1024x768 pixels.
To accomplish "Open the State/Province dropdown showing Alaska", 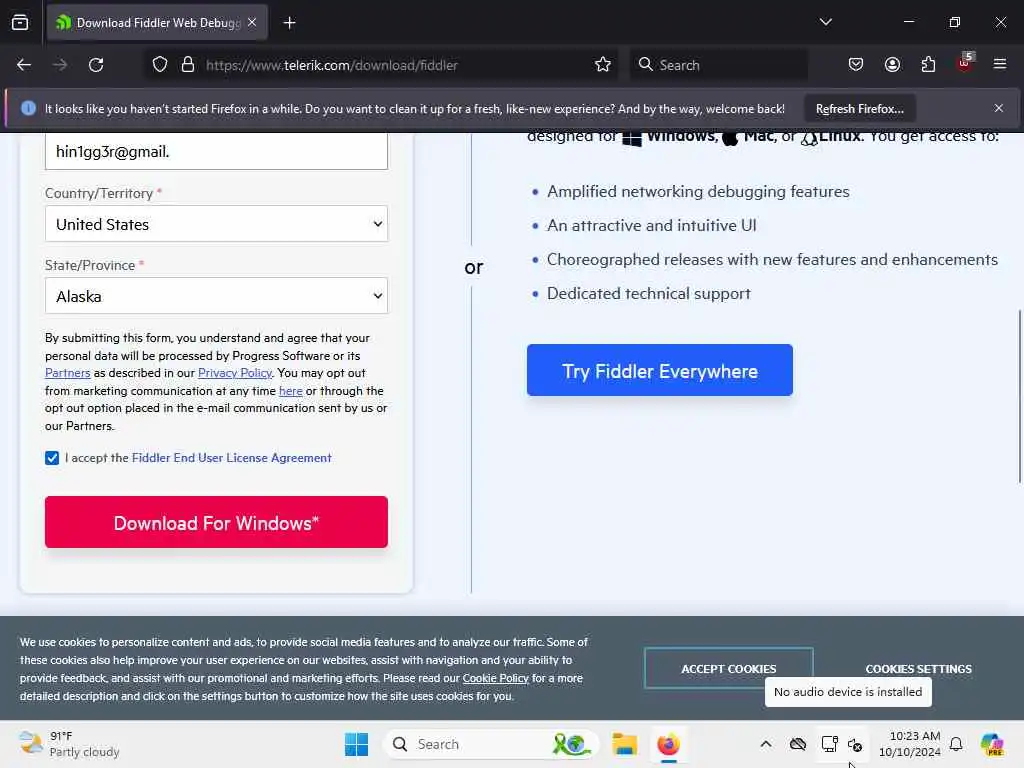I will click(216, 296).
